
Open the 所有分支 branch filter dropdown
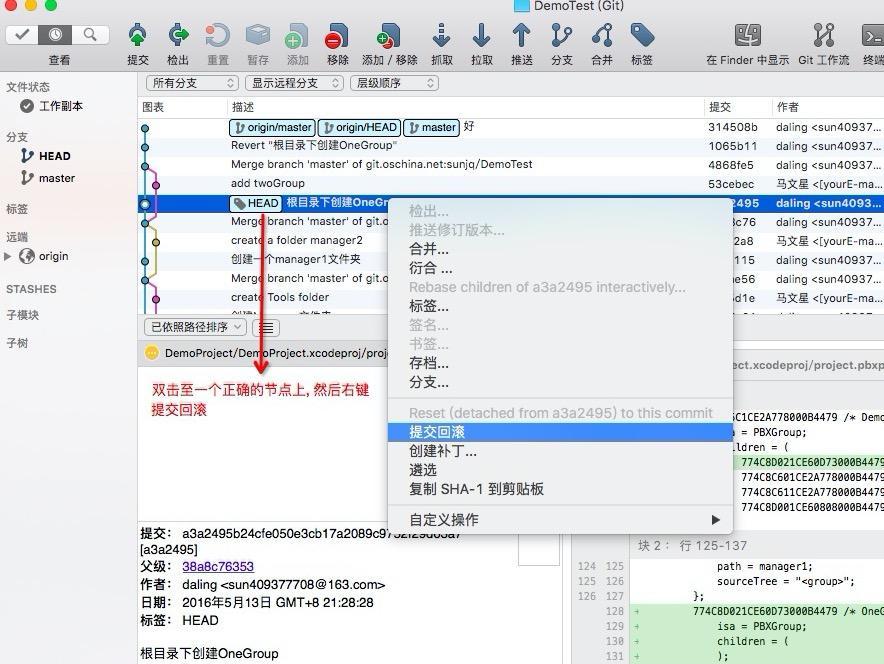192,83
